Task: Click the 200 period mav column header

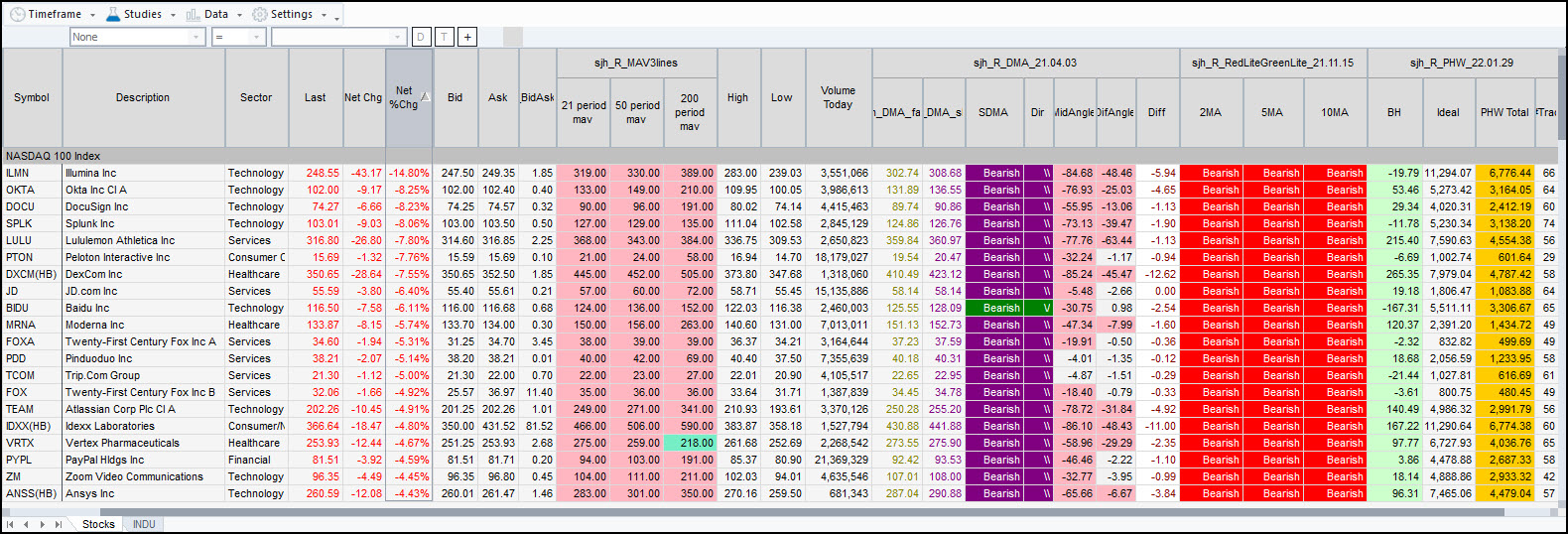Action: pos(690,112)
